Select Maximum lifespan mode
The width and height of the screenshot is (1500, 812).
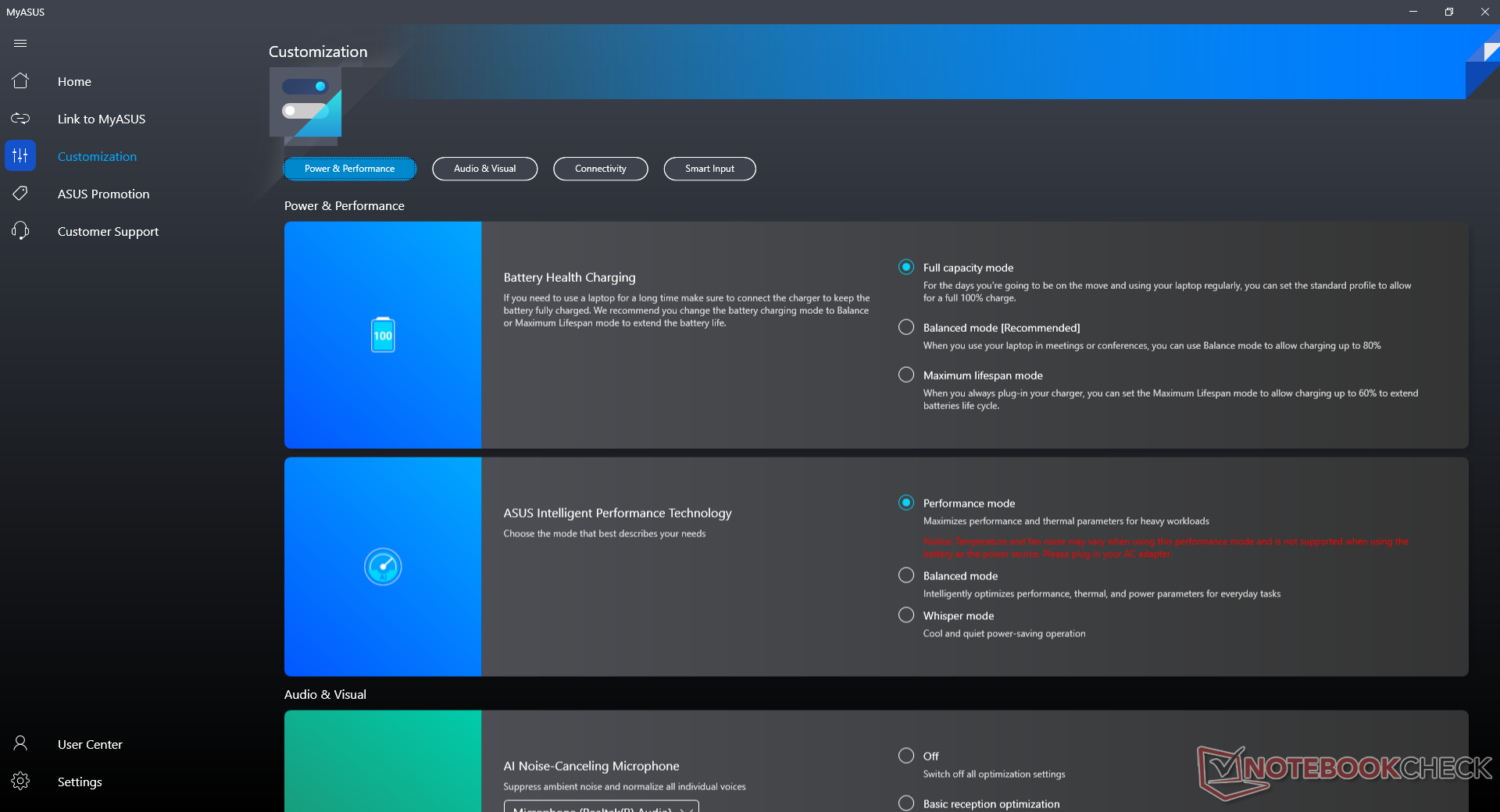(x=906, y=375)
